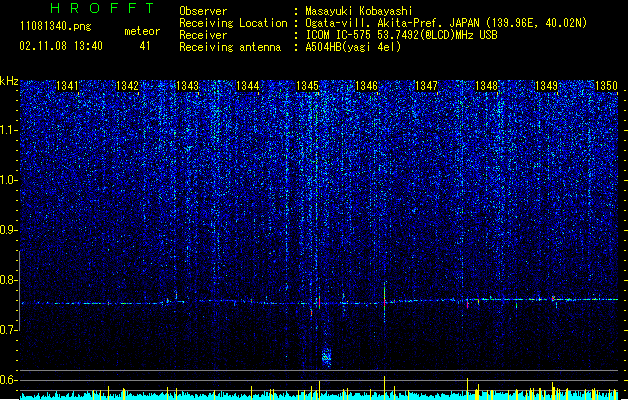
Task: Select the meteor count value 41
Action: tap(145, 46)
